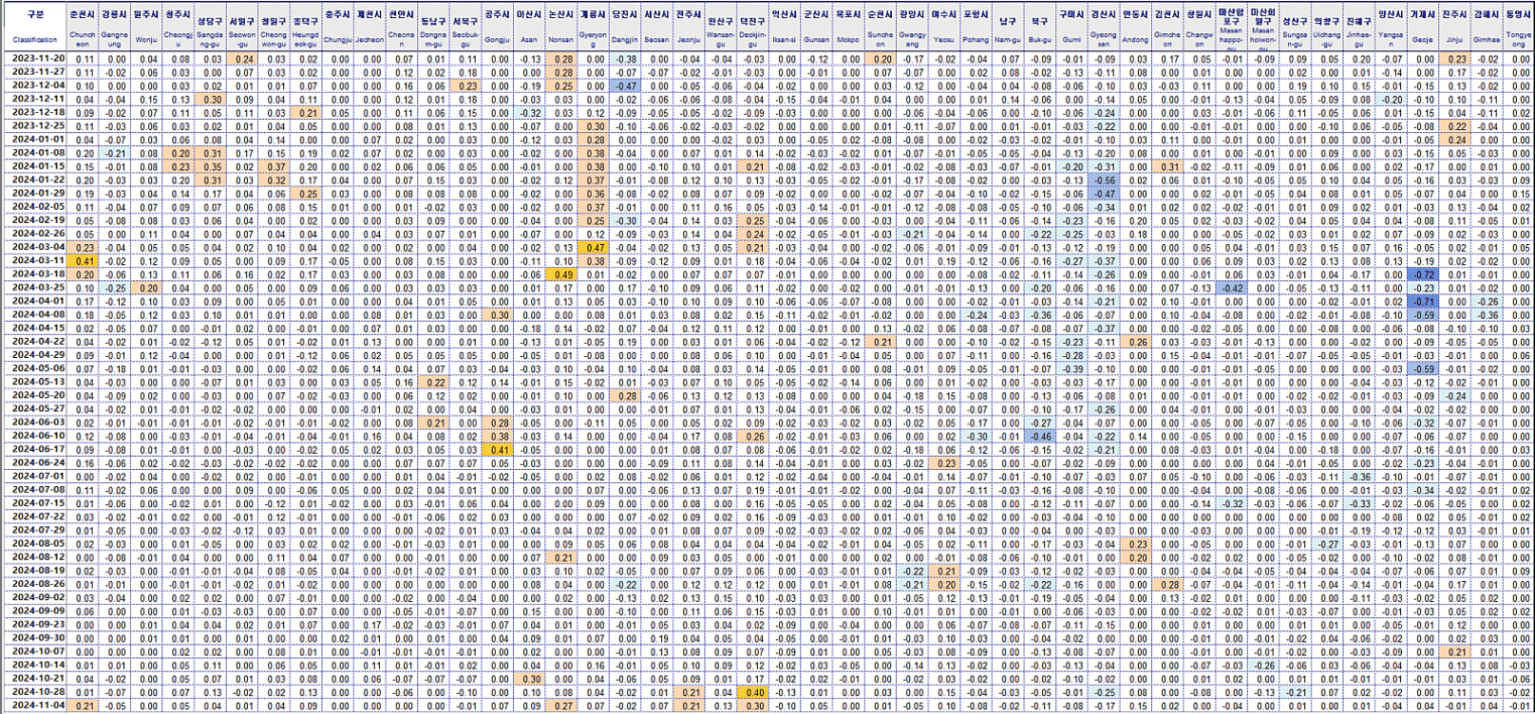Select the 0.41 cell in Chuncheon column
This screenshot has width=1535, height=714.
pos(84,259)
